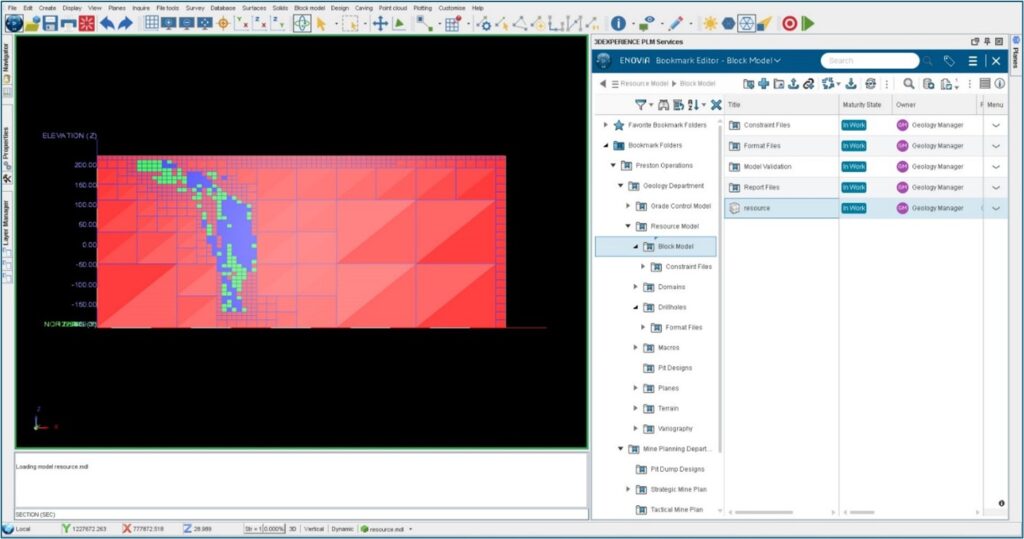The width and height of the screenshot is (1024, 539).
Task: Click the zoom in monitor icon
Action: click(x=168, y=24)
